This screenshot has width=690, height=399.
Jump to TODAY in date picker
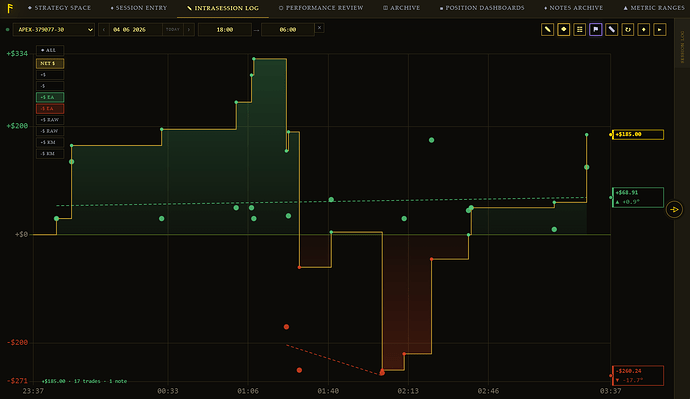172,29
